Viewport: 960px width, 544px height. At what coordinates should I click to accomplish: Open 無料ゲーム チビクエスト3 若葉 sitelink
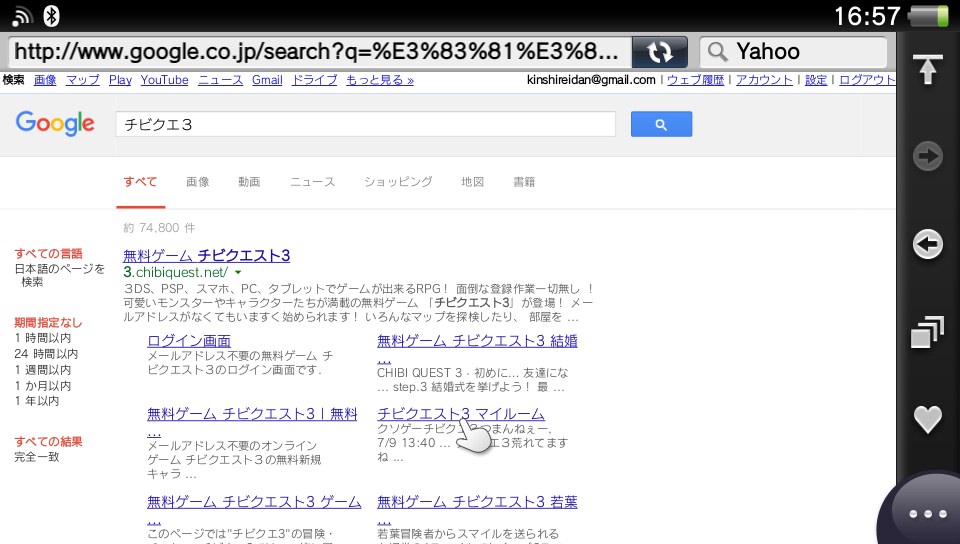[x=478, y=502]
